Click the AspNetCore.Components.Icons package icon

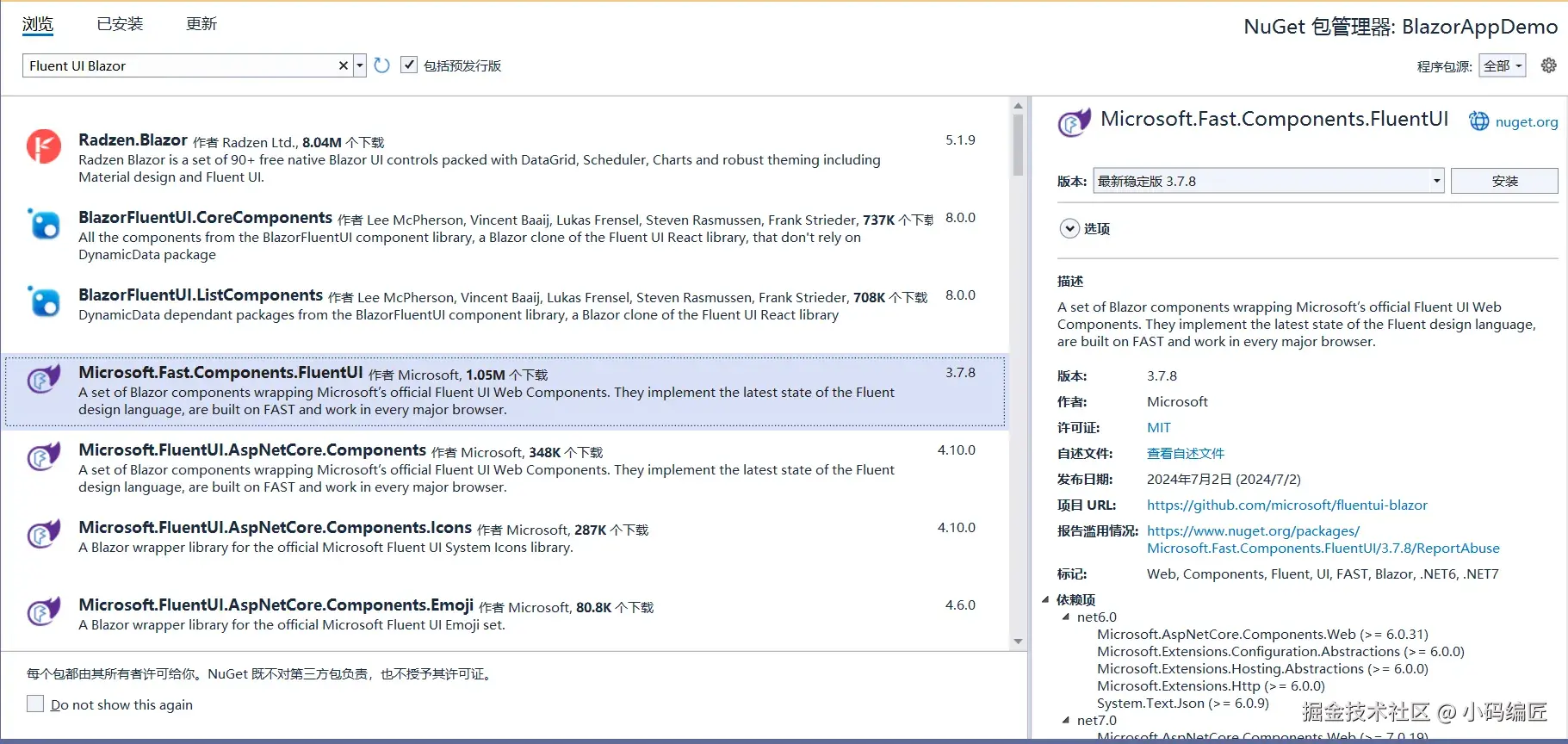44,534
